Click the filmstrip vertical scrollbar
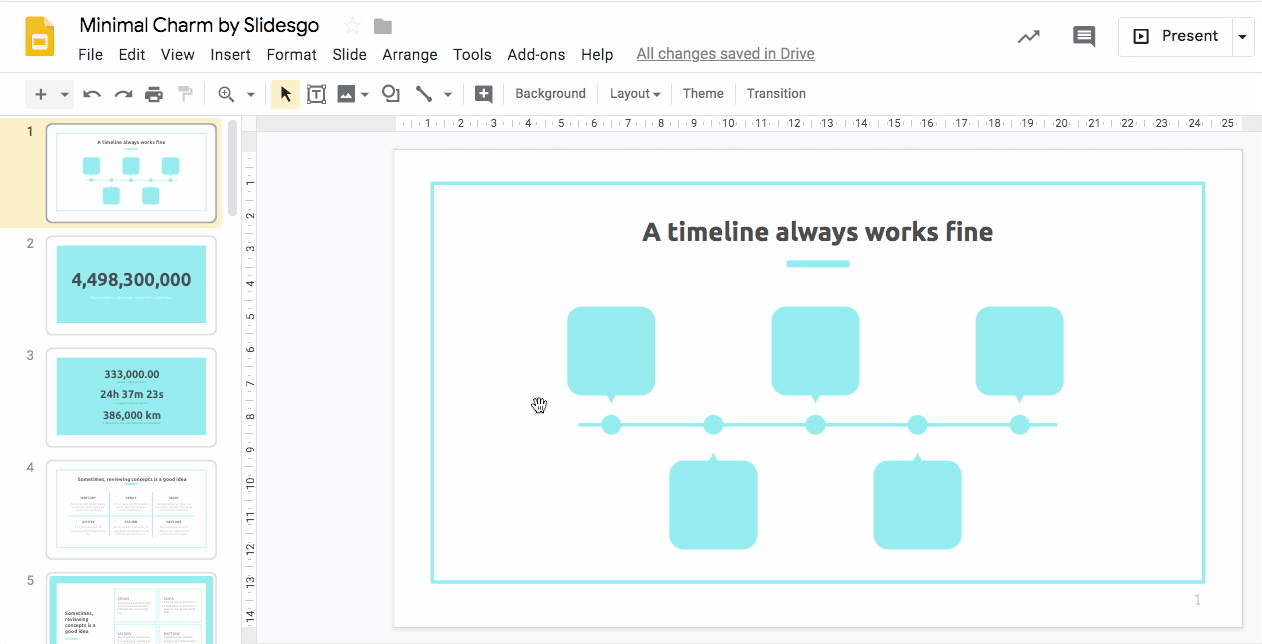Screen dimensions: 1262x644 tap(233, 168)
